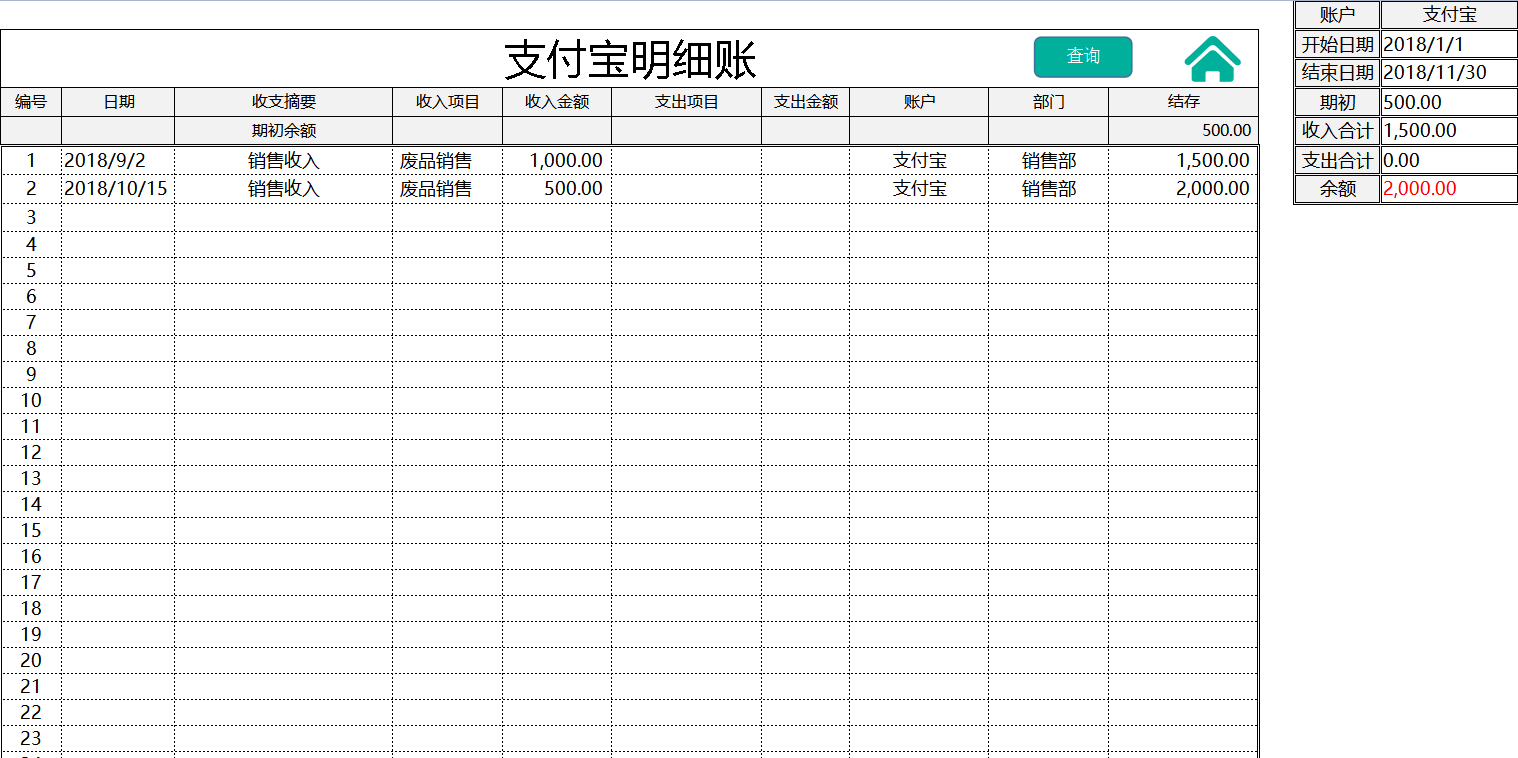The height and width of the screenshot is (758, 1518).
Task: Click the 账户 label in summary panel
Action: click(1337, 15)
